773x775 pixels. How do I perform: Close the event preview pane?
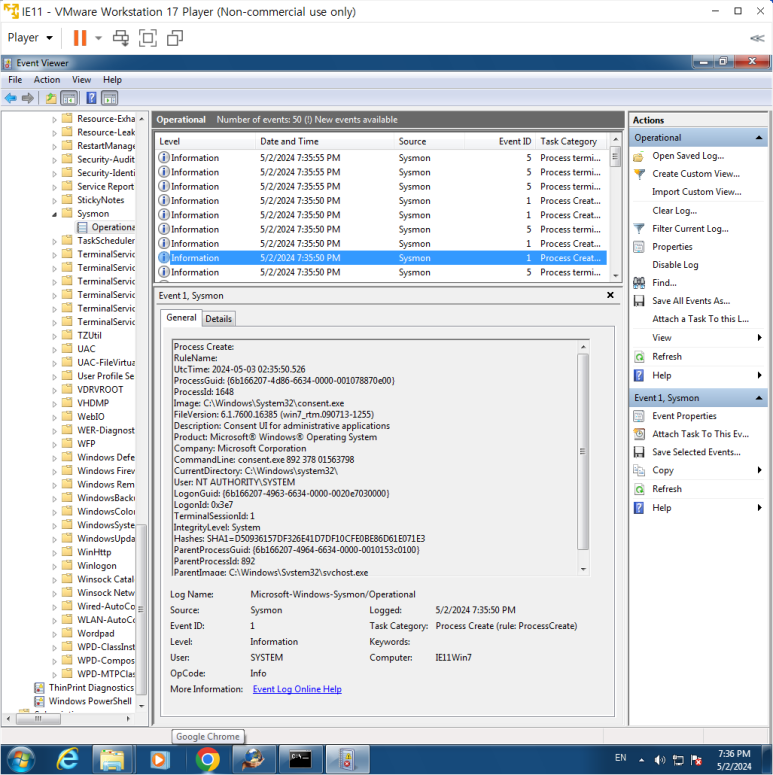(x=610, y=295)
